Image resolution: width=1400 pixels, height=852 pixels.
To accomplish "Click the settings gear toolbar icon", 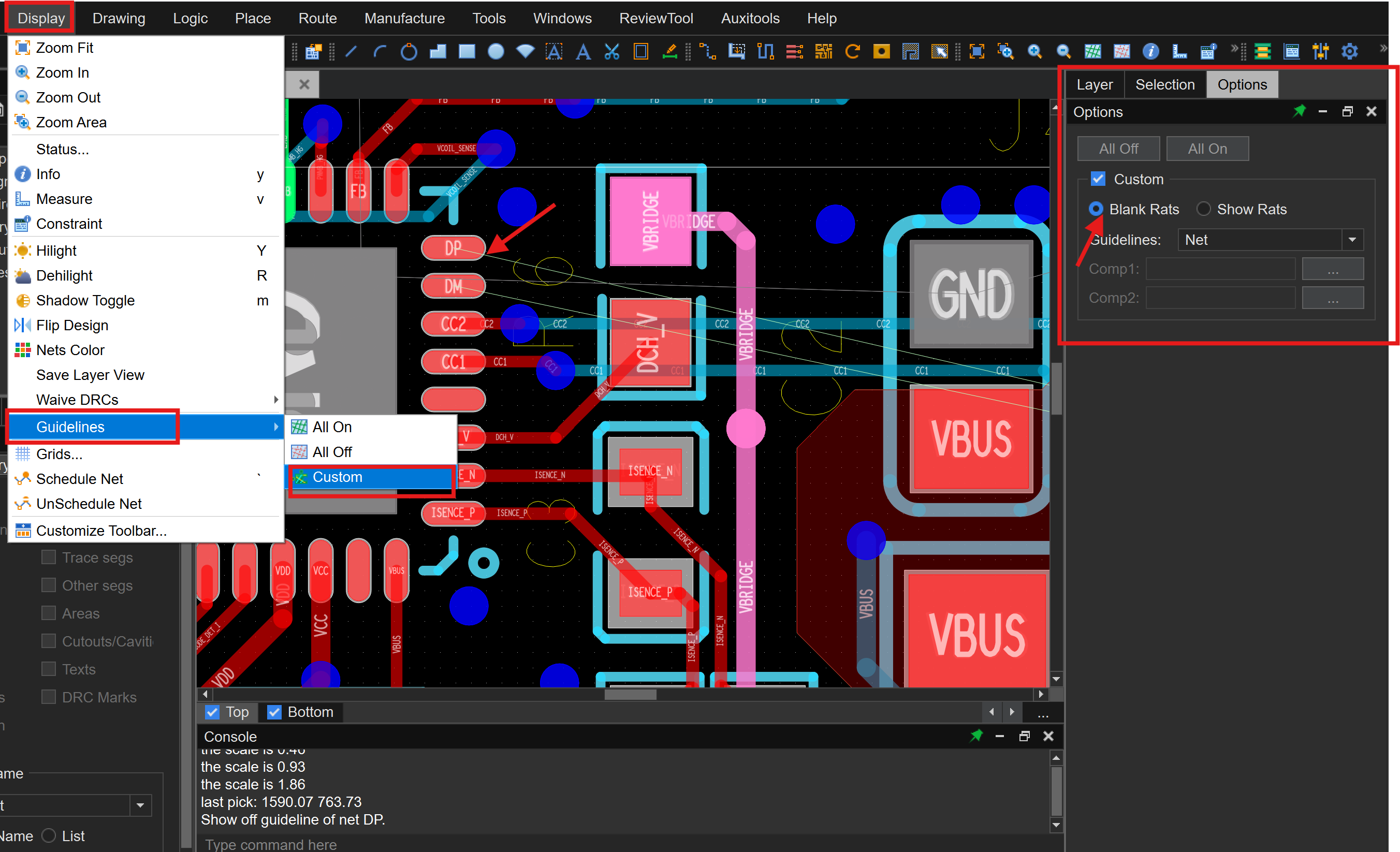I will pos(1349,52).
